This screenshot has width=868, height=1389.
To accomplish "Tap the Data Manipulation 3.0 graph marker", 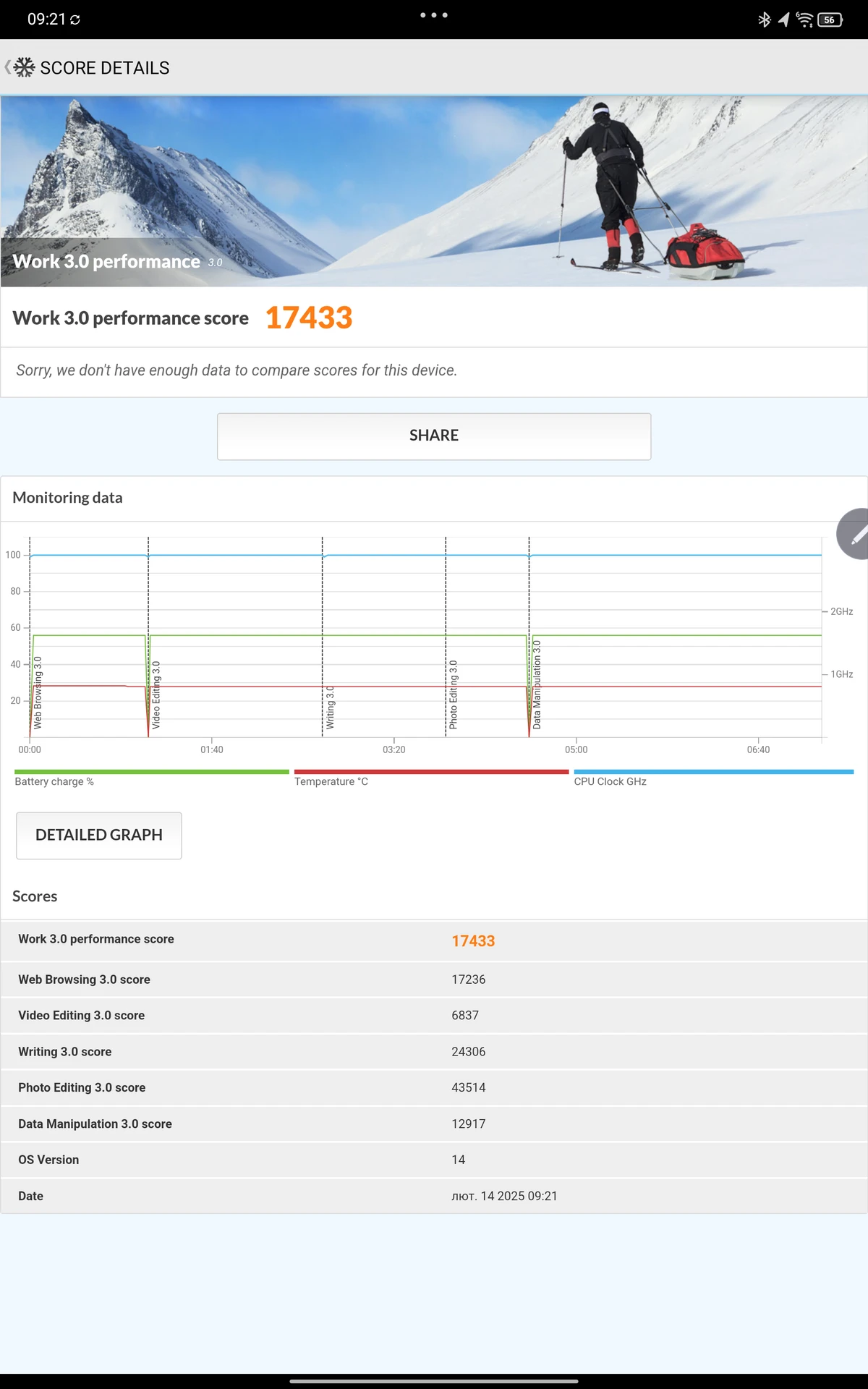I will pos(537,684).
